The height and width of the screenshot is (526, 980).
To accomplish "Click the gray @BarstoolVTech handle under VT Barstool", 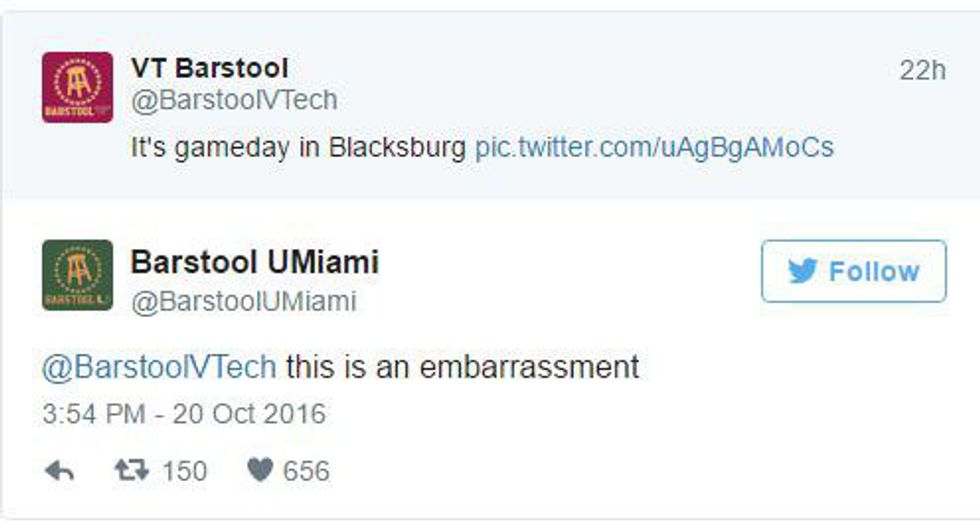I will coord(233,100).
